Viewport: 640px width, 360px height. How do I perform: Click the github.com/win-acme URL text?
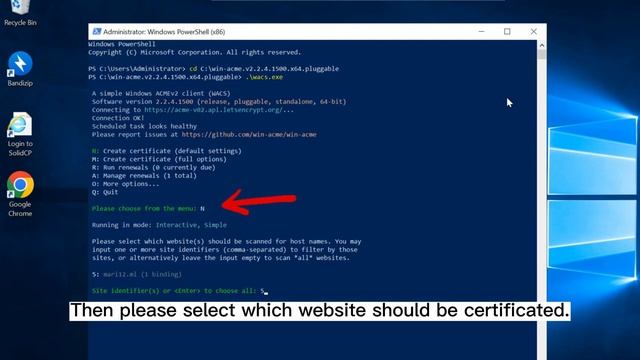click(249, 134)
